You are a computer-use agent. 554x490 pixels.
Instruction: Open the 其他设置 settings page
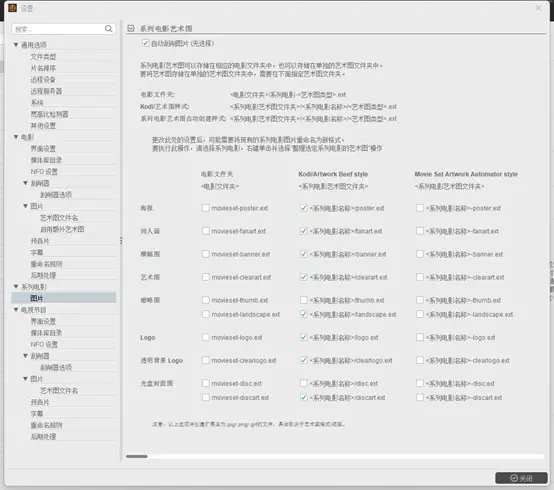pyautogui.click(x=43, y=125)
